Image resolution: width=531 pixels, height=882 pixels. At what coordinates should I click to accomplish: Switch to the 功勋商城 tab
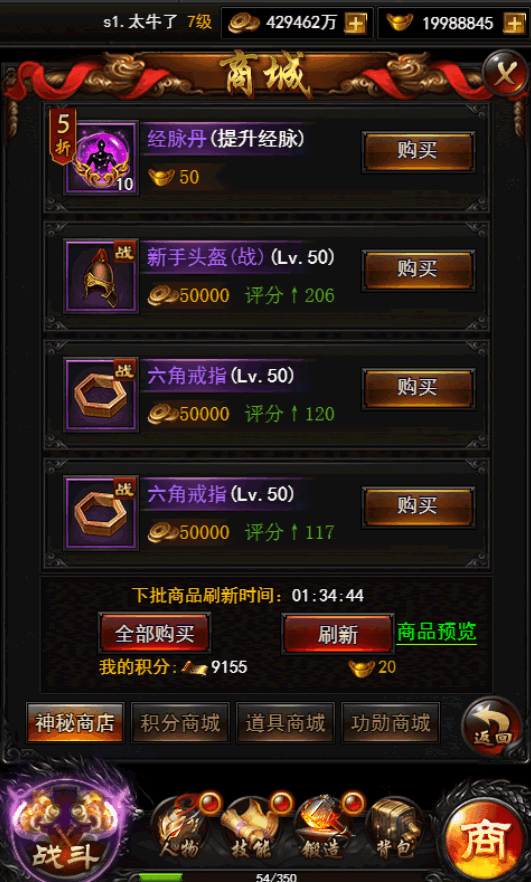tap(390, 723)
